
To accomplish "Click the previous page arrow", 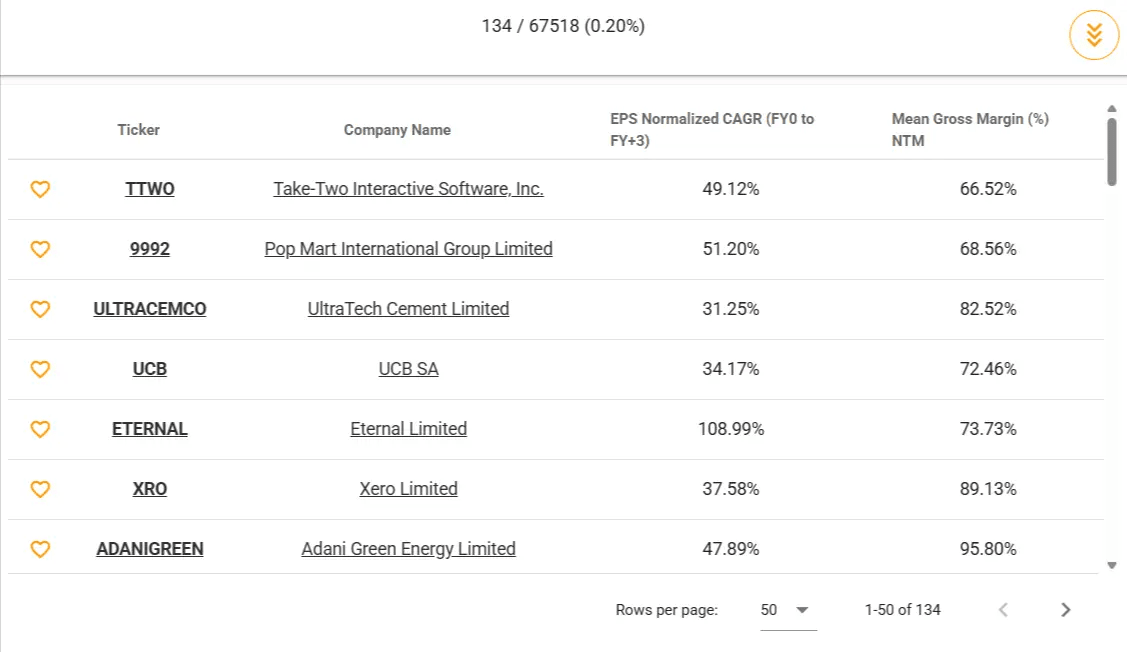I will point(1003,609).
